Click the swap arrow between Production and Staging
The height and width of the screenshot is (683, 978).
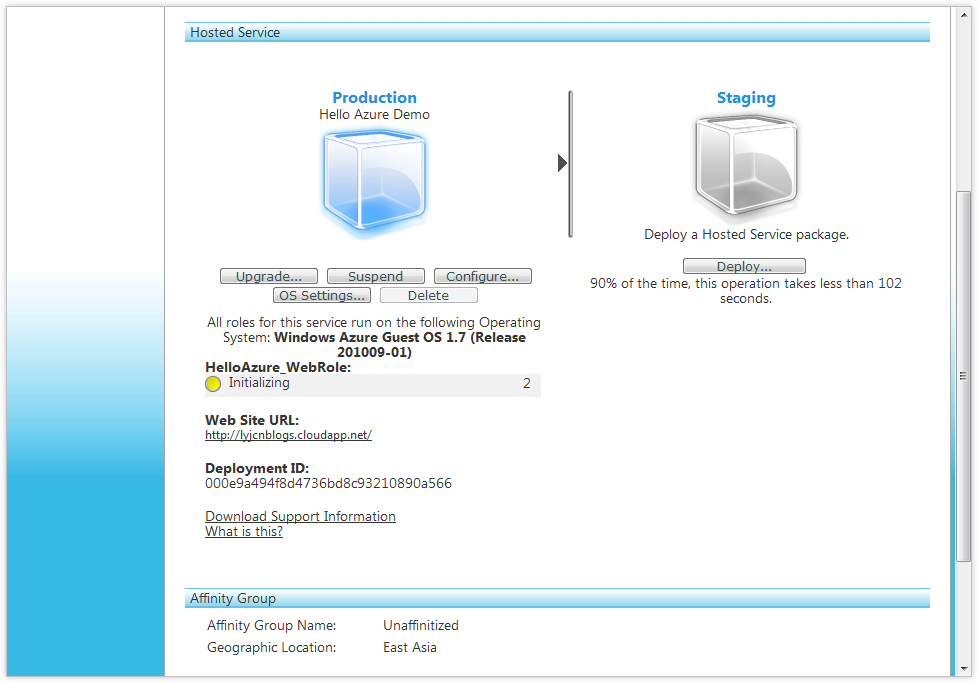(562, 163)
